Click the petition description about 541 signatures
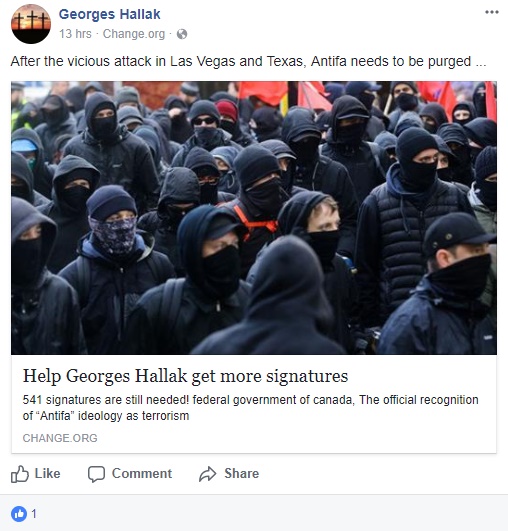The image size is (508, 531). (x=250, y=408)
